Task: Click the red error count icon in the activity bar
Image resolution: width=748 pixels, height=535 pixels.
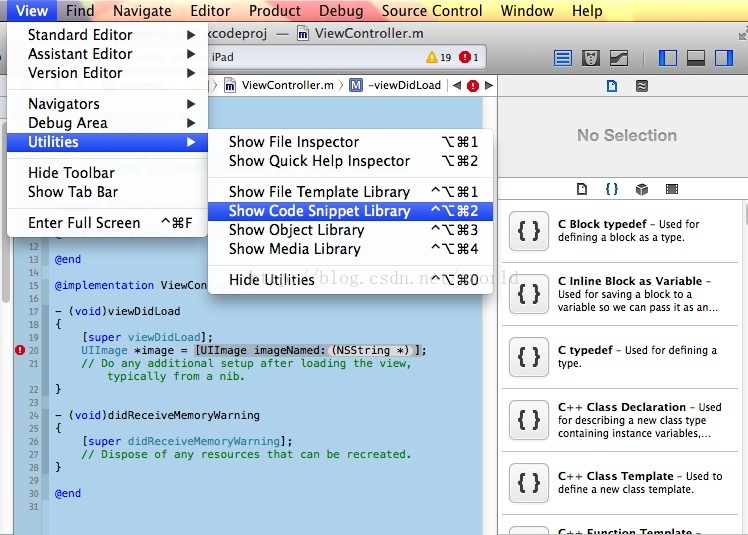Action: (464, 57)
